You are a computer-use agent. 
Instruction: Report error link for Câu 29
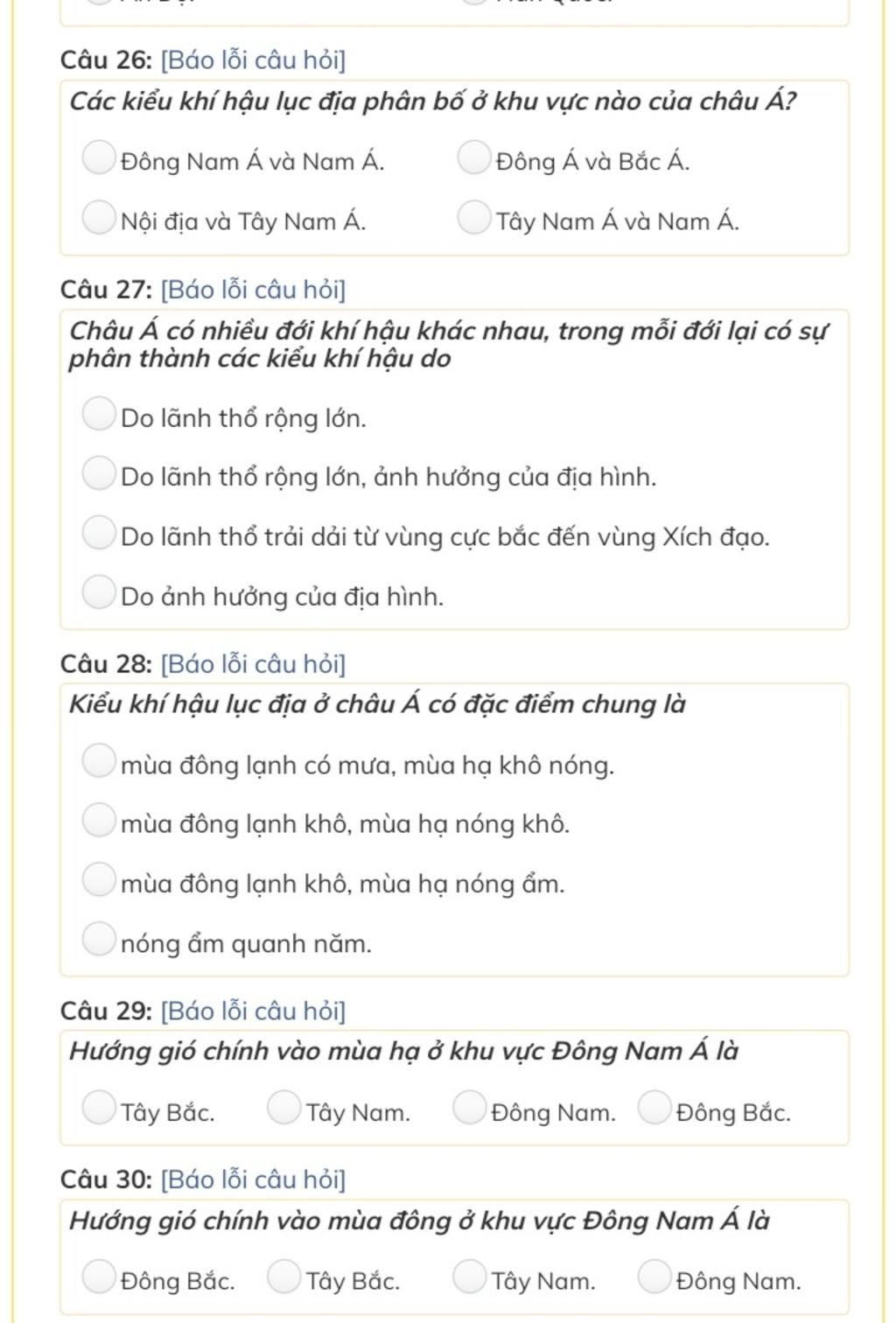tap(253, 1011)
